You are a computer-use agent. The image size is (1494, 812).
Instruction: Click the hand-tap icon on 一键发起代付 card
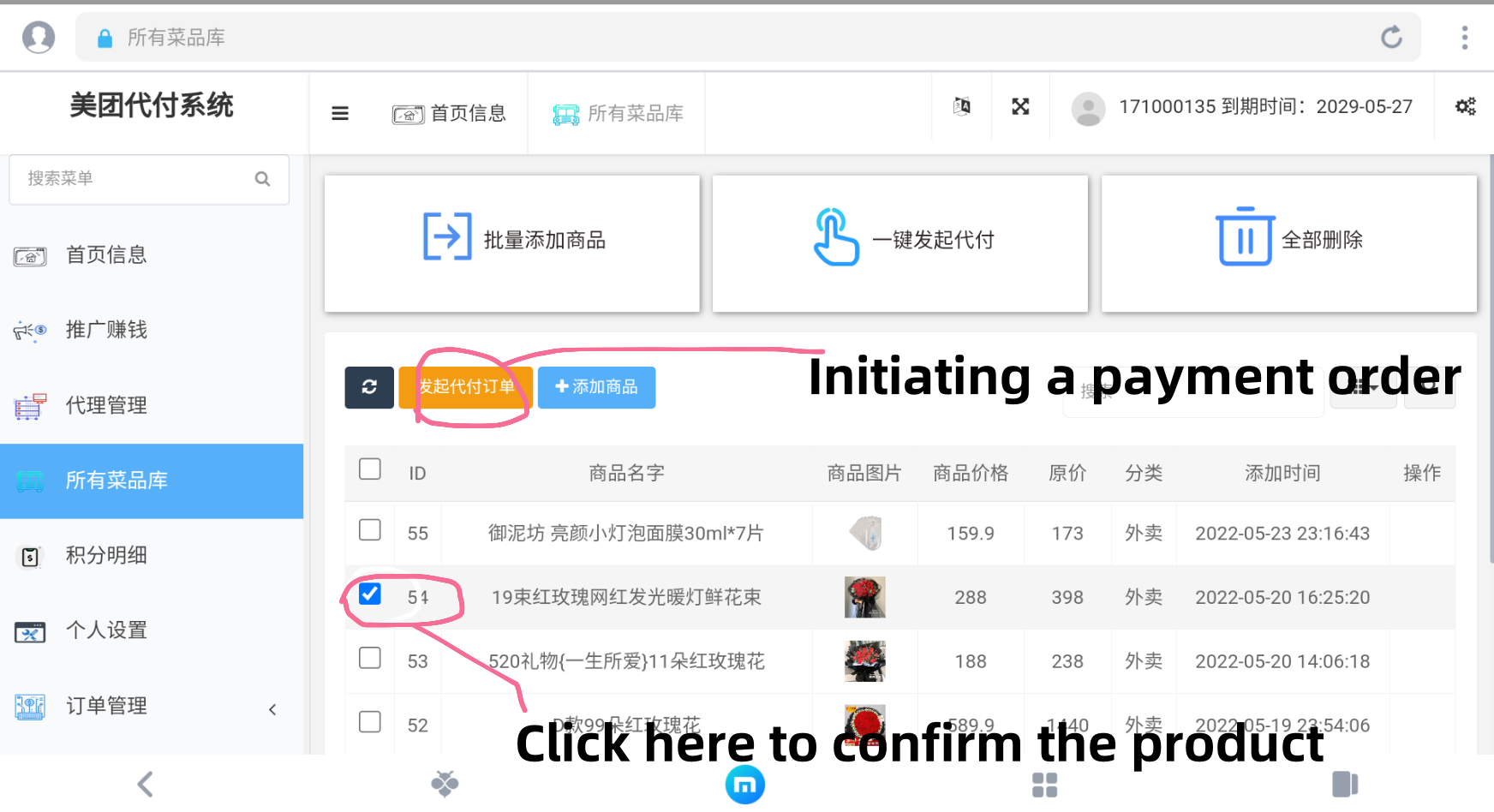(835, 237)
